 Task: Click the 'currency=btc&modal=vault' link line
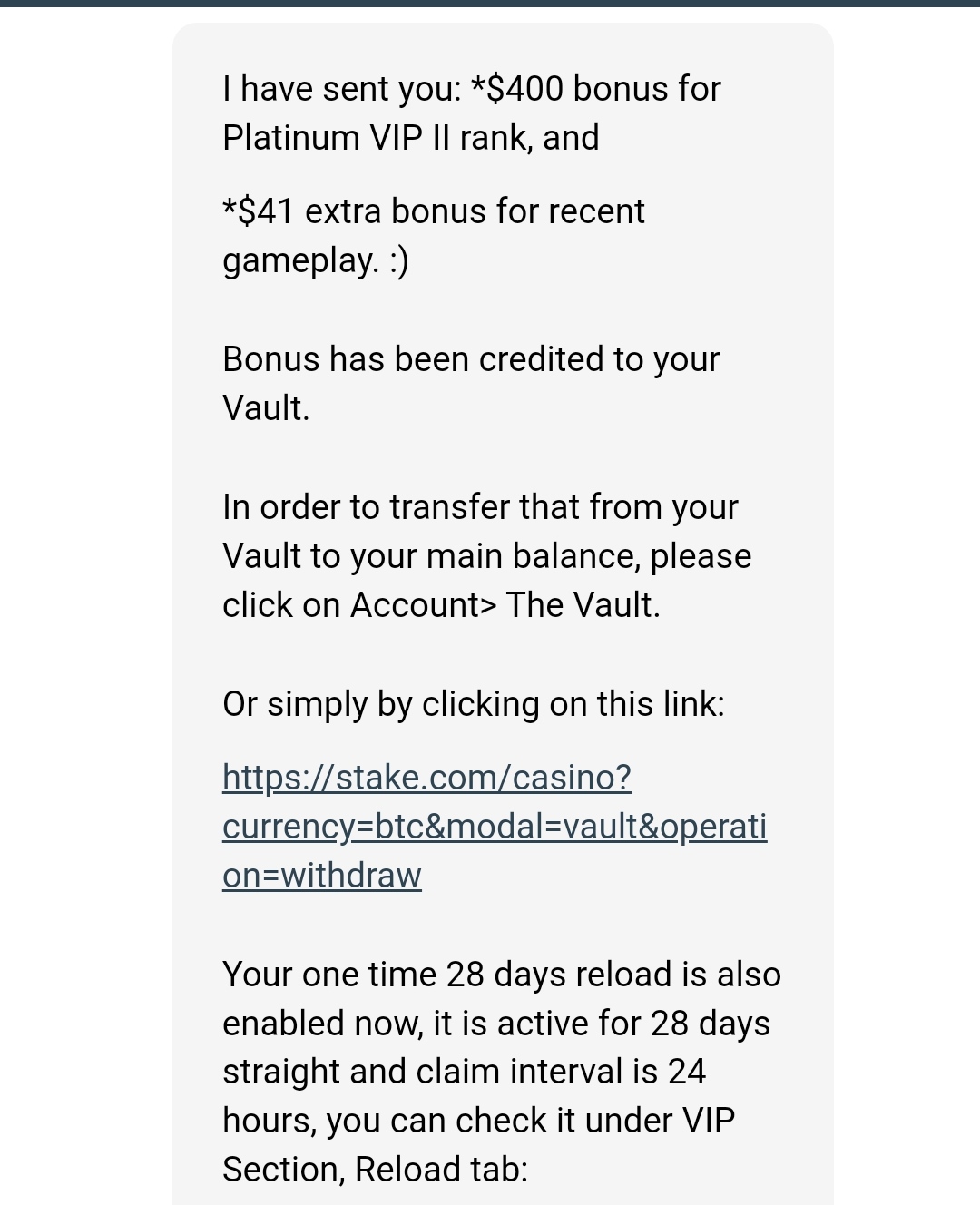(495, 827)
